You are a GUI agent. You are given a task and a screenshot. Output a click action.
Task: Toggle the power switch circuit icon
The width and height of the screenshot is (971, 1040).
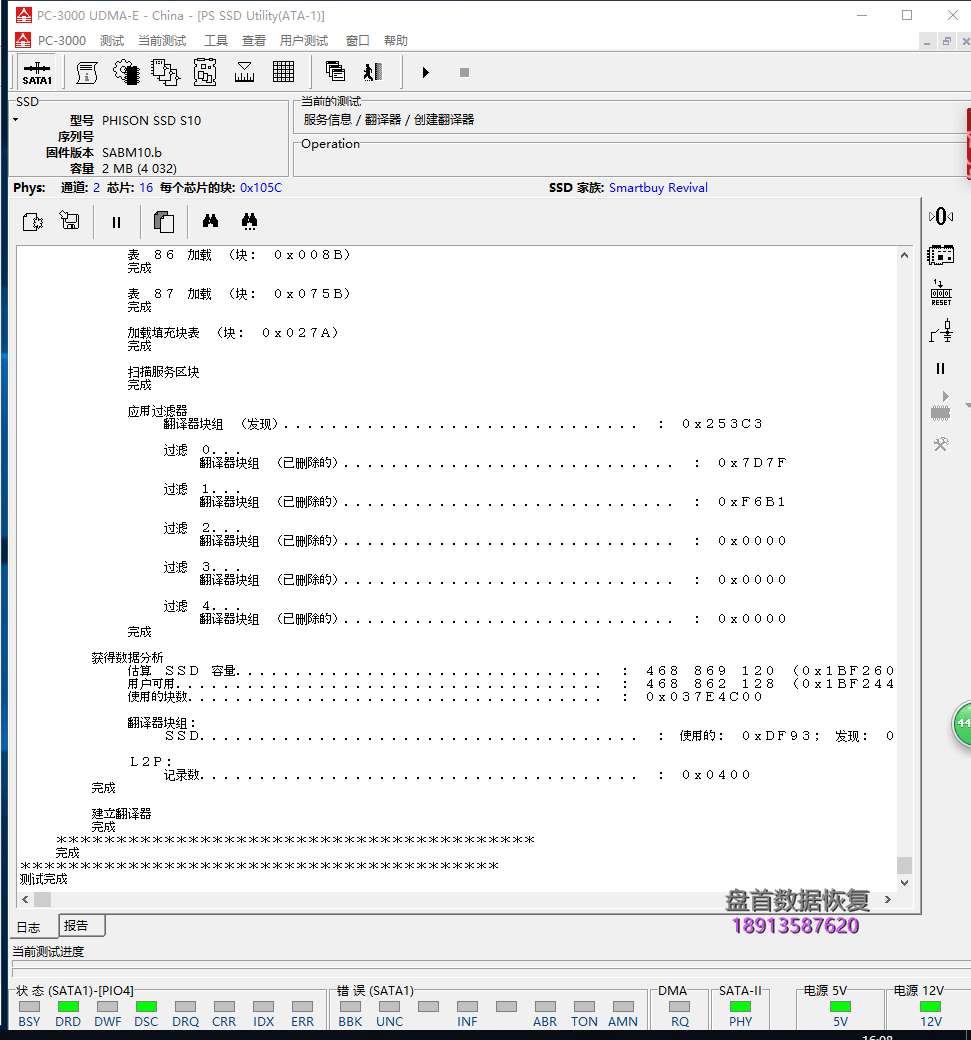coord(941,330)
